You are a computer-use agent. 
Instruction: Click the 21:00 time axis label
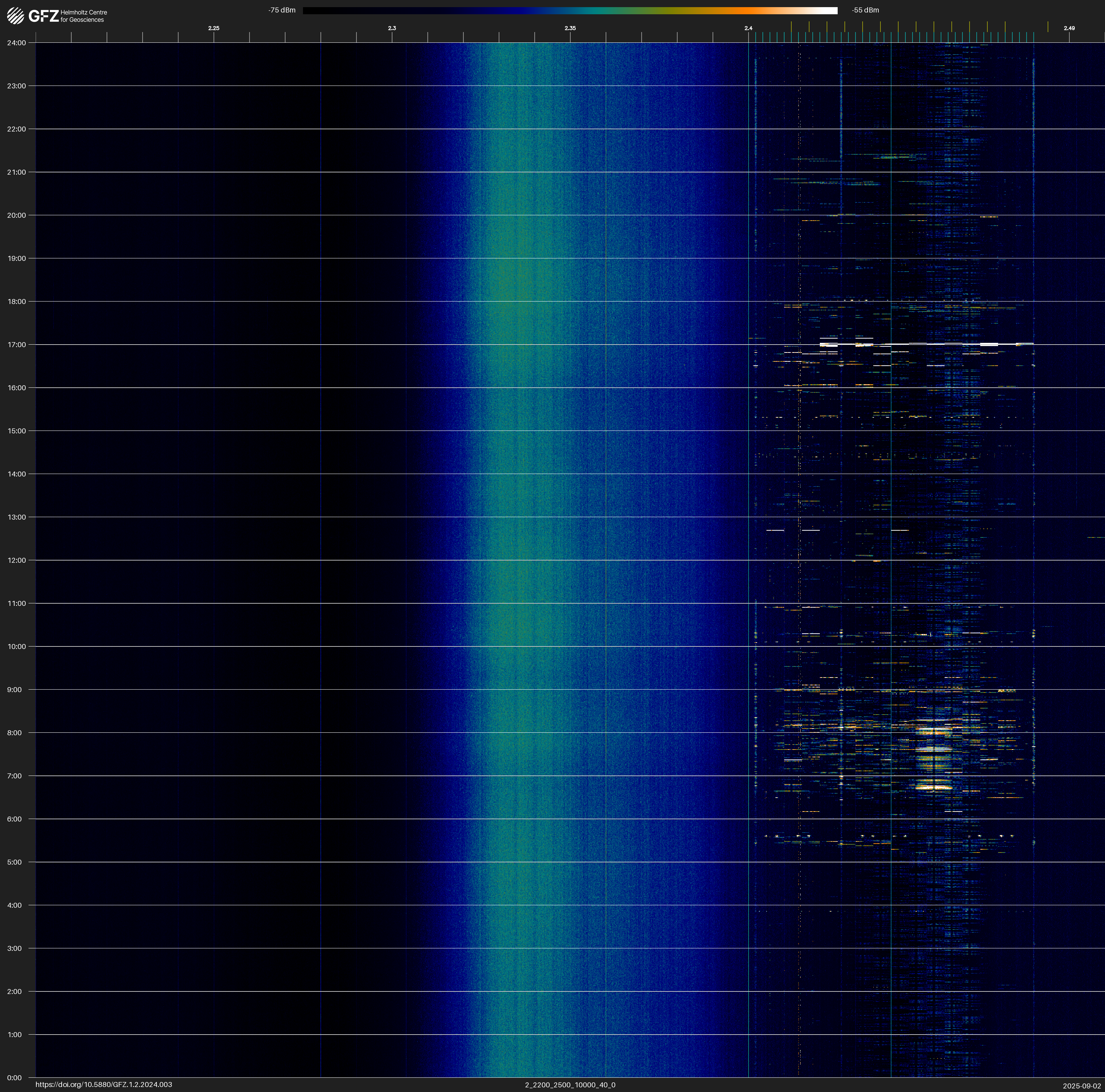17,172
